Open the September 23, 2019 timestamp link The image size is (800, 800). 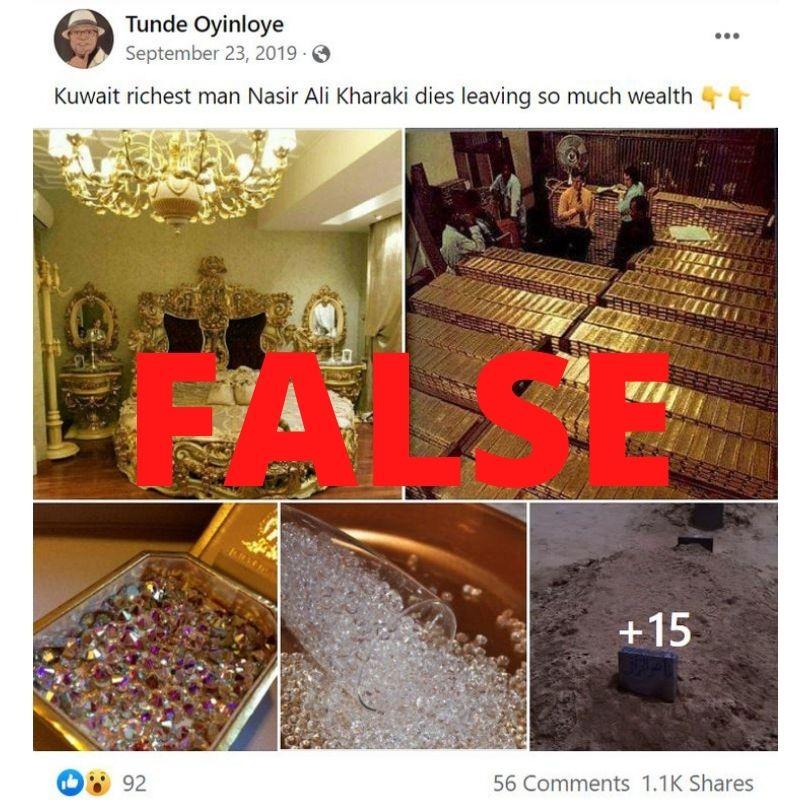[211, 53]
